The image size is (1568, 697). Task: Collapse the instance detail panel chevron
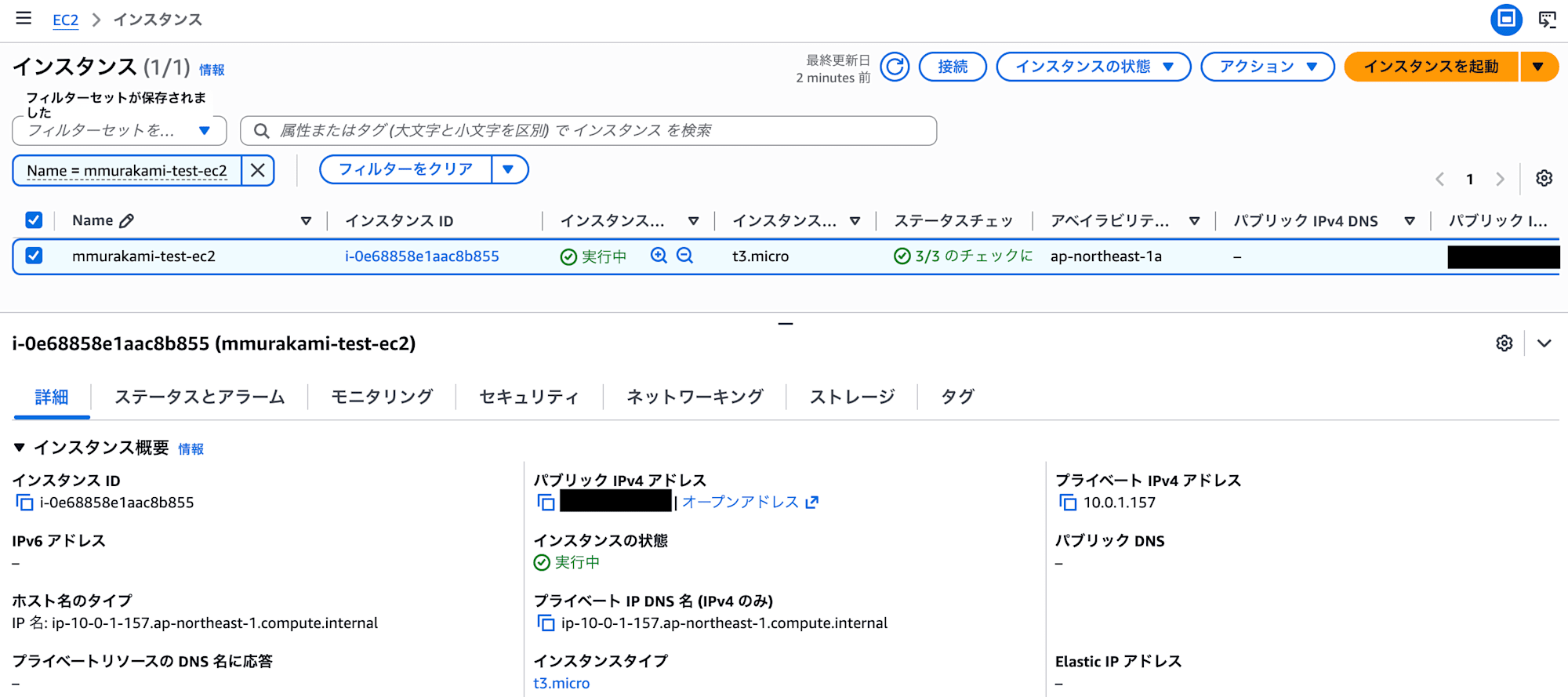tap(1544, 343)
